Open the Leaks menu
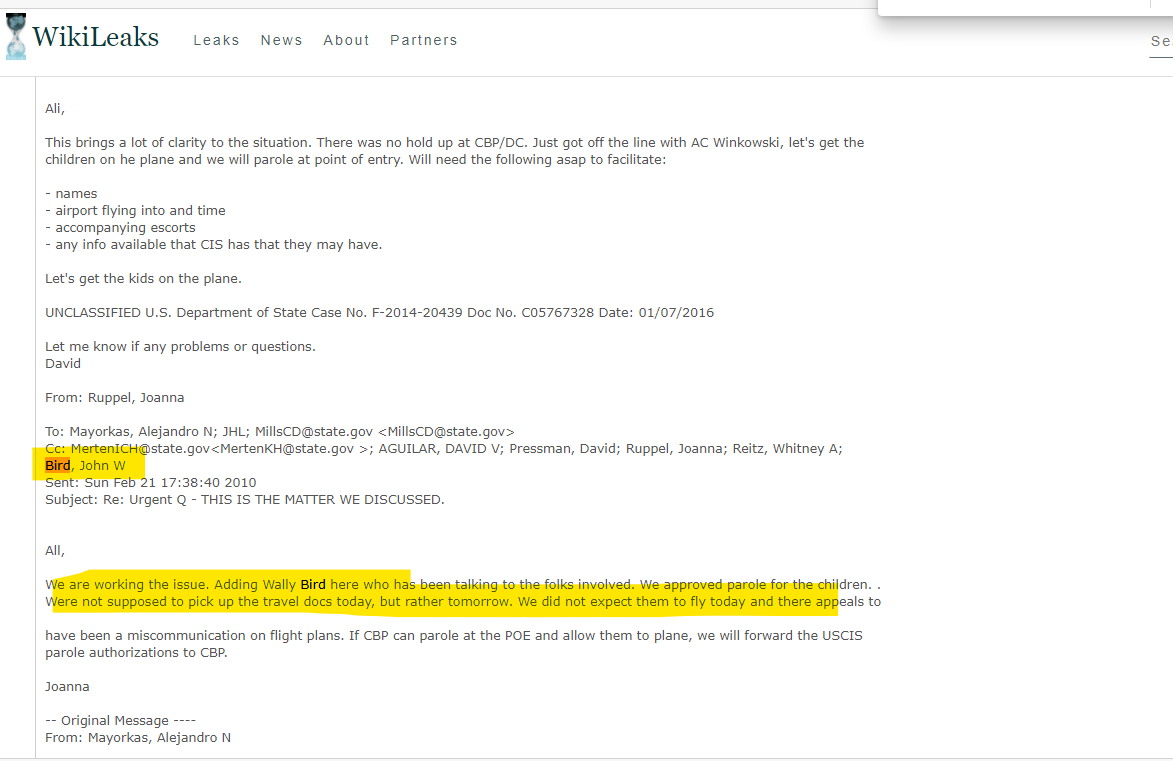Viewport: 1173px width, 761px height. tap(216, 40)
